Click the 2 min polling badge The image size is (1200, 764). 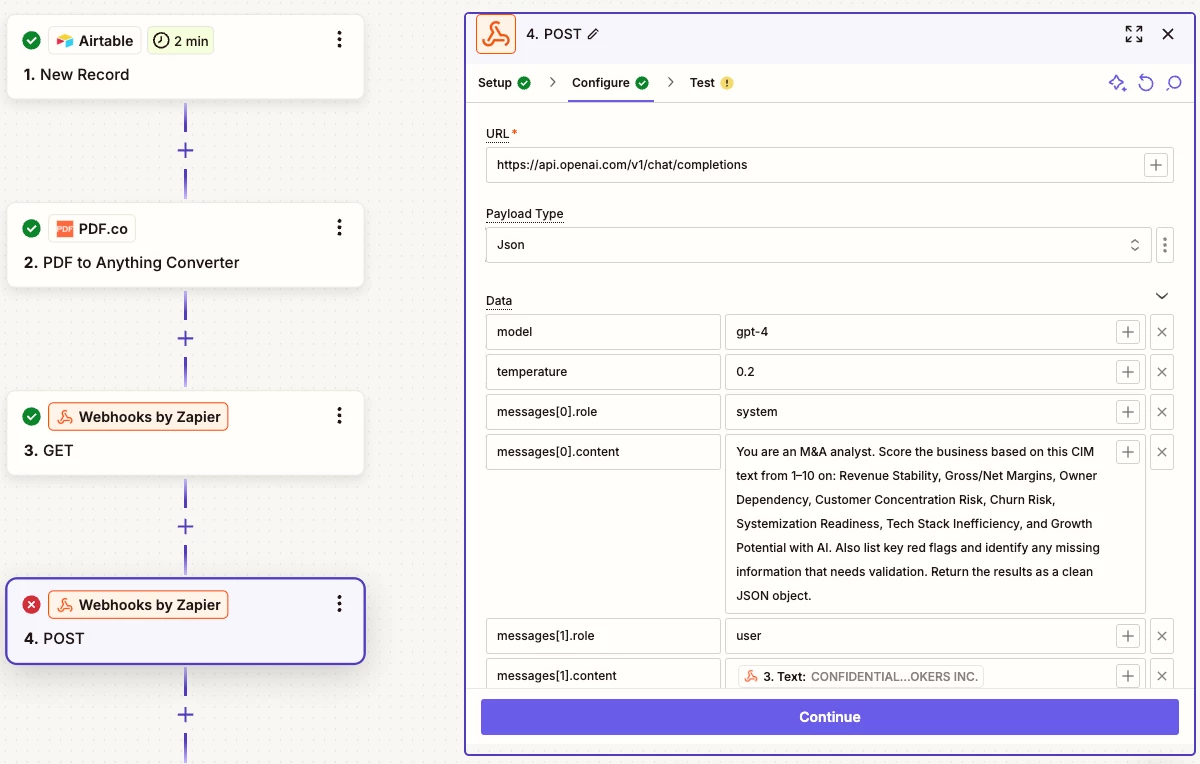point(181,41)
